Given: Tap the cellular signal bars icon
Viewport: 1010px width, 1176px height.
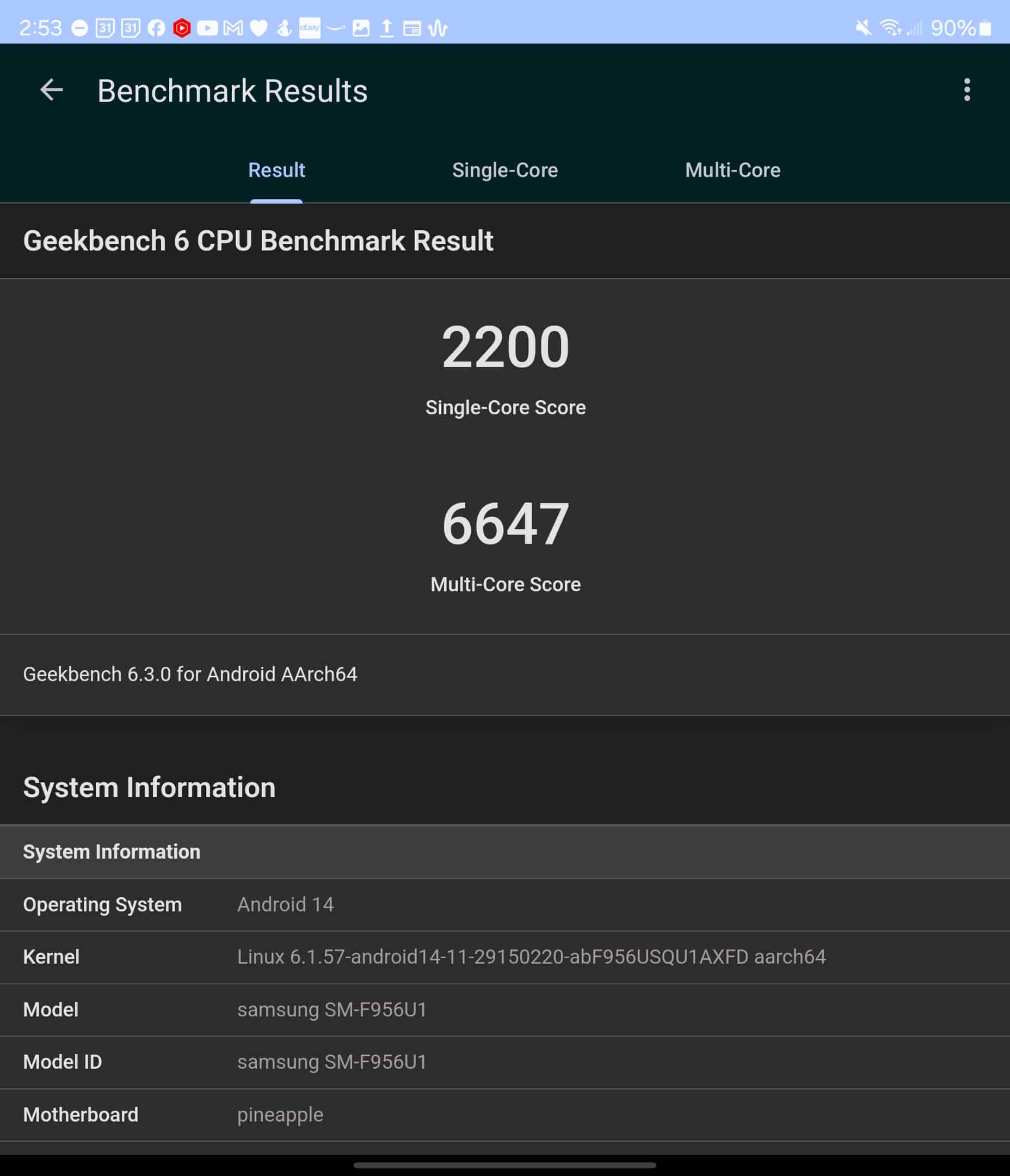Looking at the screenshot, I should point(914,27).
